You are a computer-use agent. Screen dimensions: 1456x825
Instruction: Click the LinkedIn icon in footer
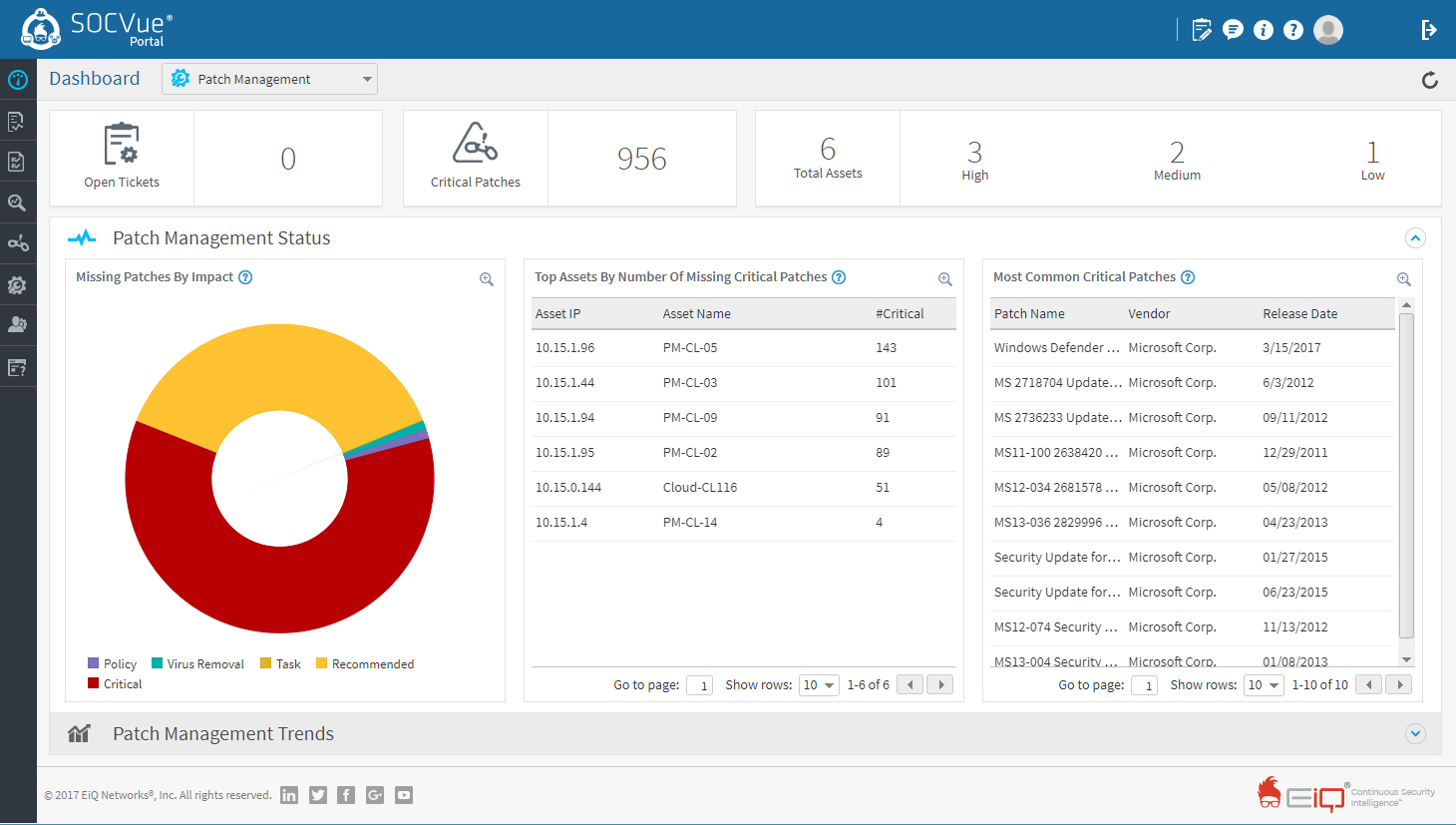tap(289, 795)
